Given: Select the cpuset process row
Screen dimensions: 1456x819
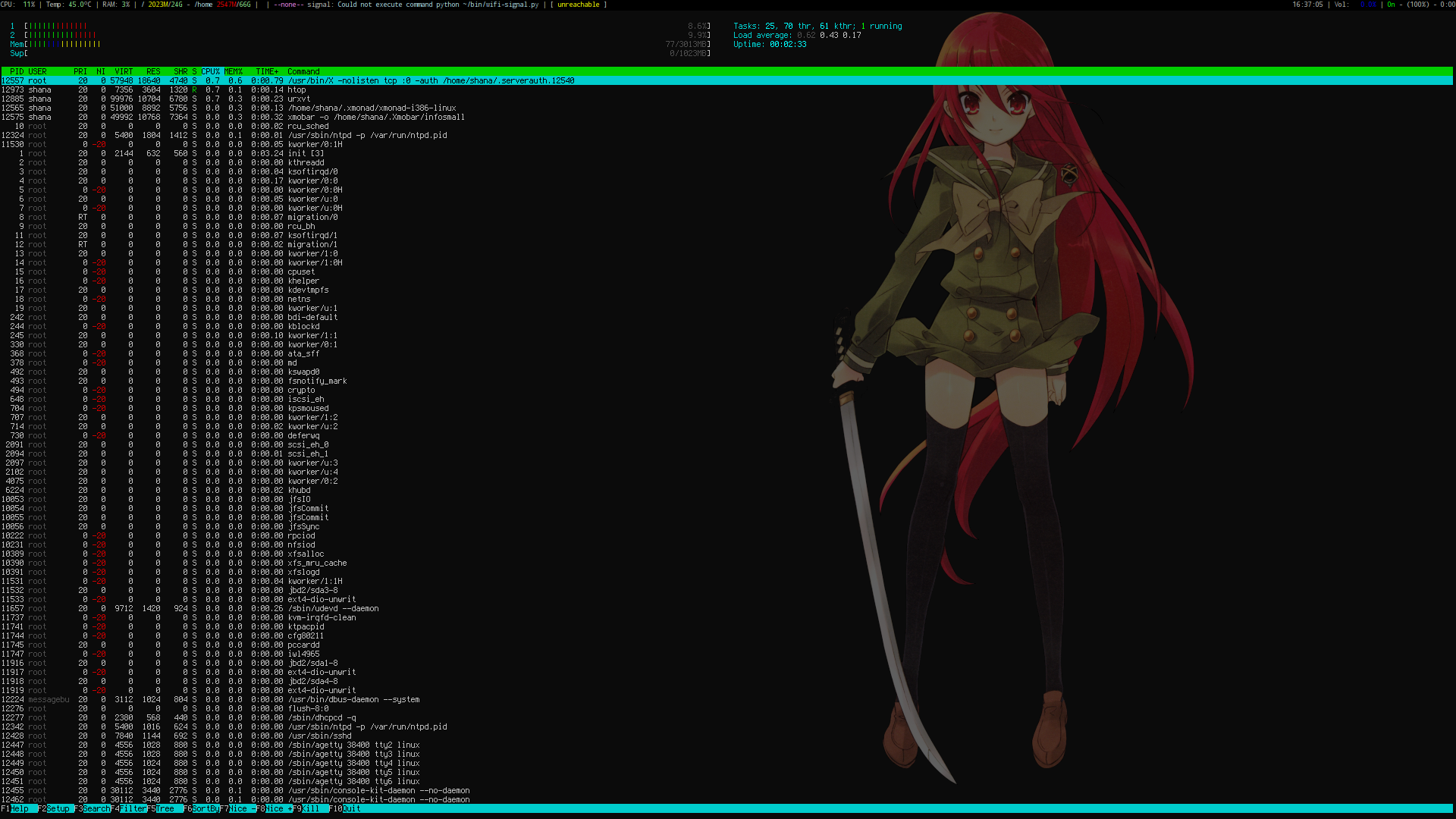Looking at the screenshot, I should click(x=726, y=271).
